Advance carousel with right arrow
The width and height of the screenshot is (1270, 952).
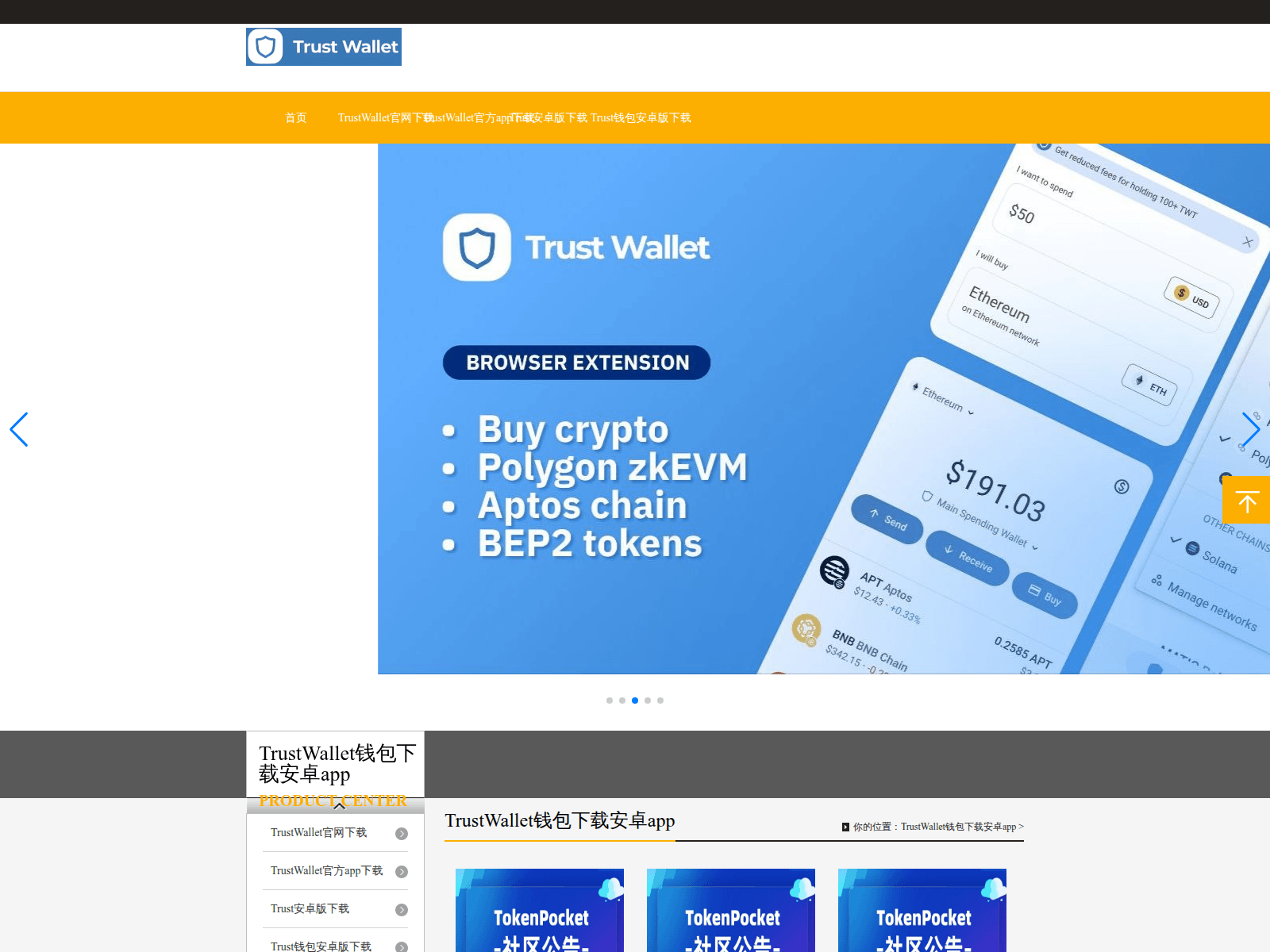pyautogui.click(x=1251, y=429)
